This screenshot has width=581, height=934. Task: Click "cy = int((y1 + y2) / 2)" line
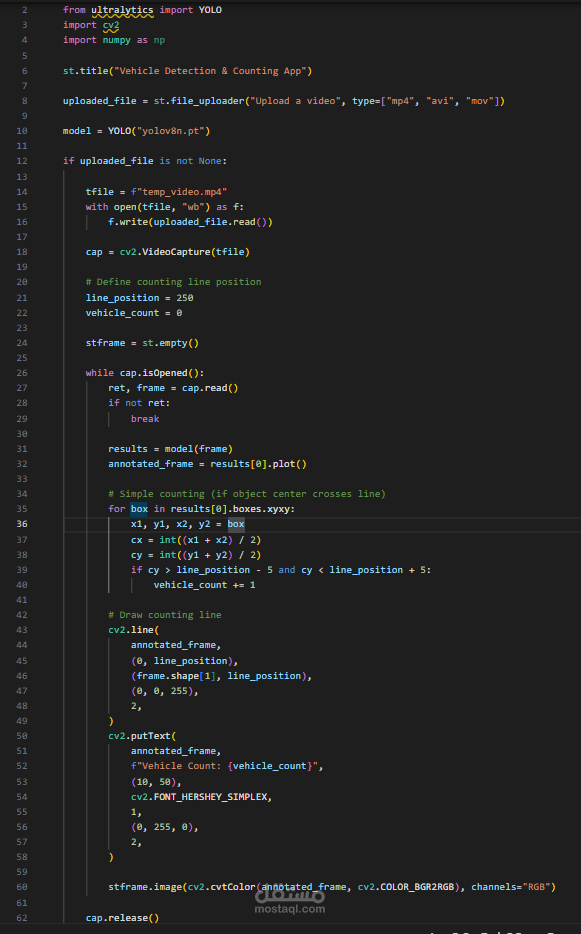click(196, 555)
